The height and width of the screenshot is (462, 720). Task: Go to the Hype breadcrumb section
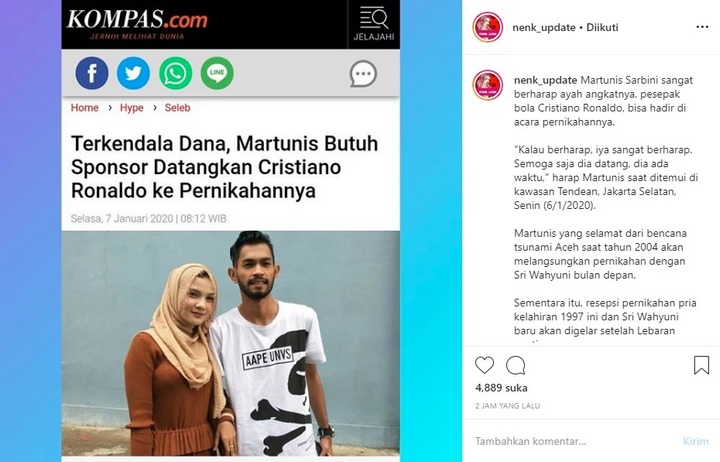[x=132, y=107]
